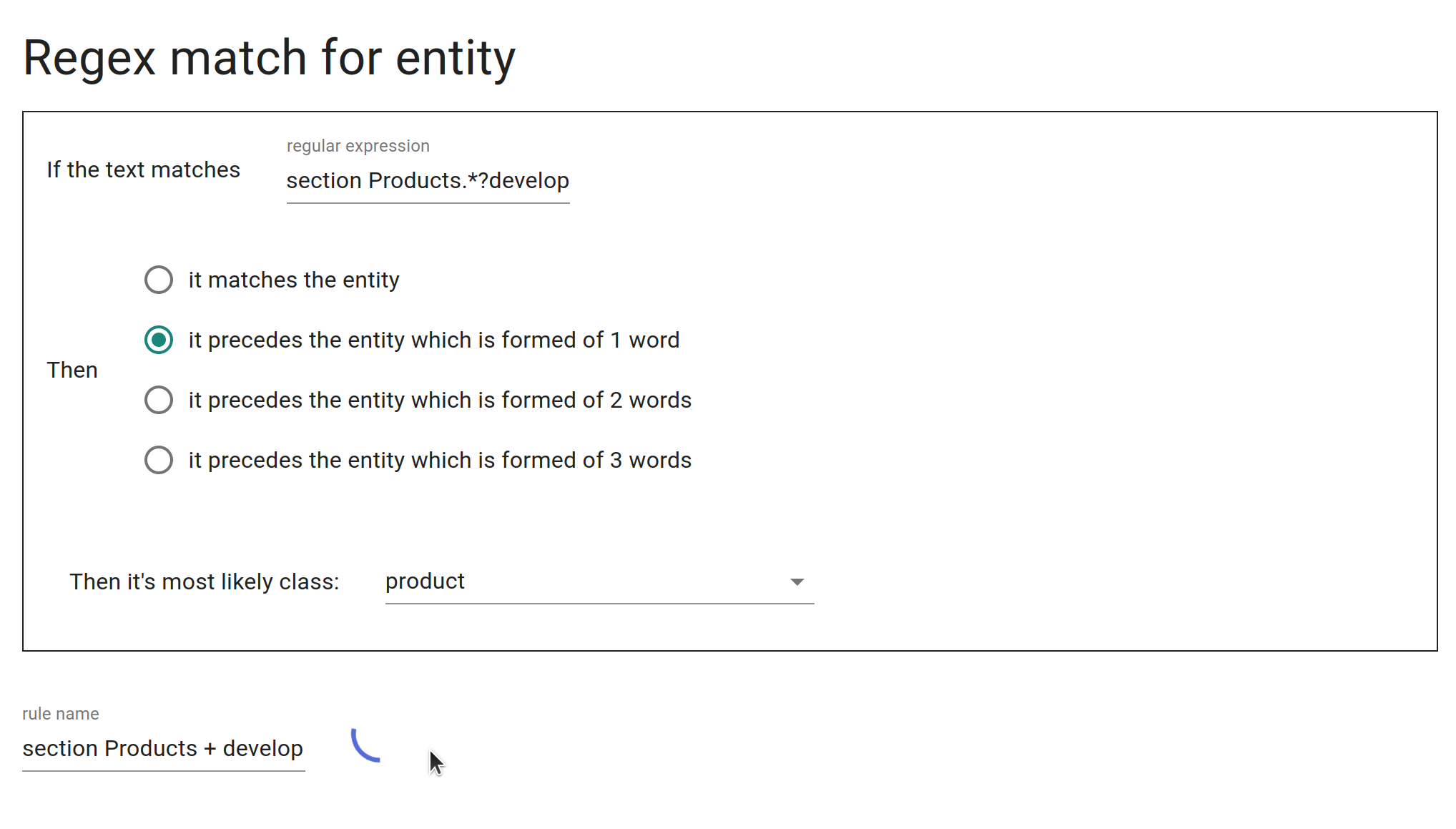
Task: Click the "If the text matches" label
Action: 143,170
